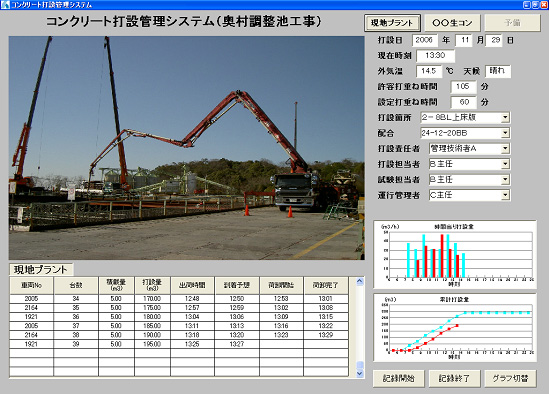The height and width of the screenshot is (394, 549).
Task: Expand the 運行管理者 dropdown arrow
Action: click(x=505, y=195)
